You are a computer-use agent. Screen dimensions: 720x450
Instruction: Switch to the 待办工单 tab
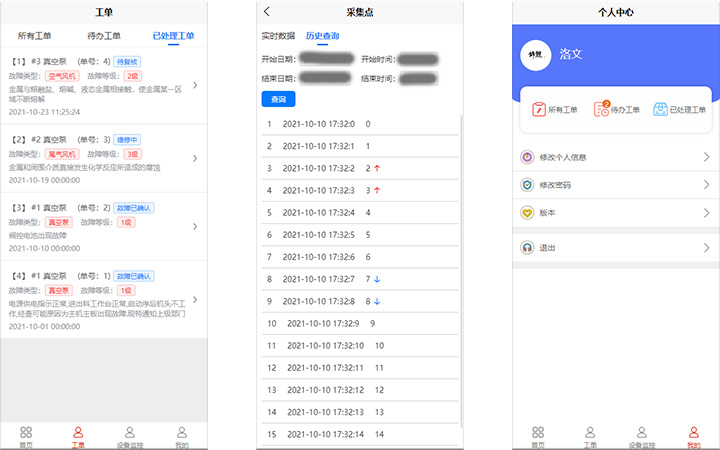tap(104, 36)
